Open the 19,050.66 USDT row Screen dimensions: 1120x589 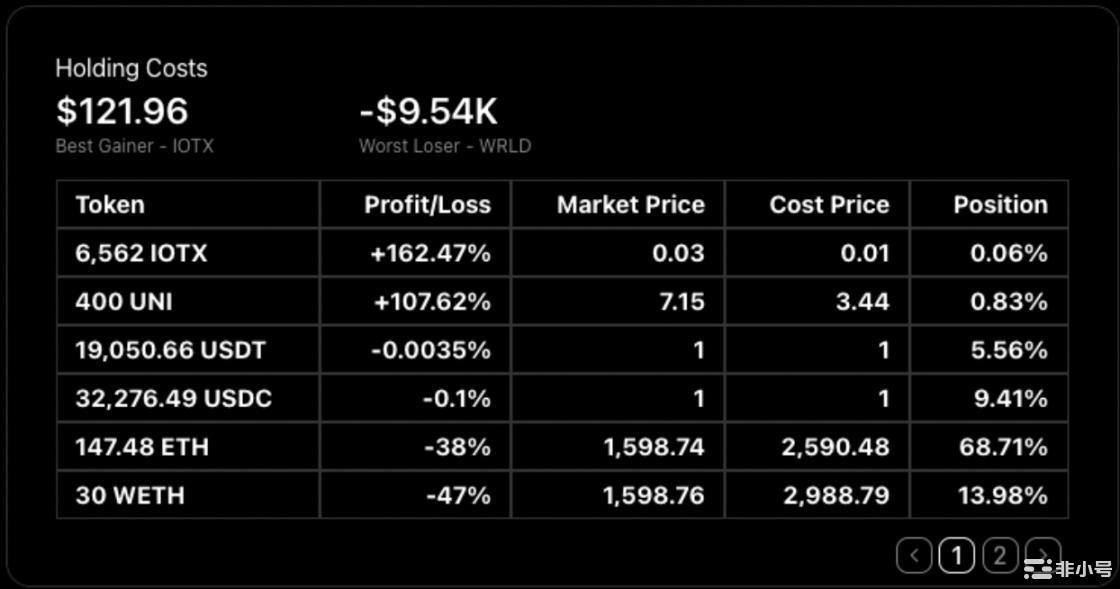click(x=170, y=350)
